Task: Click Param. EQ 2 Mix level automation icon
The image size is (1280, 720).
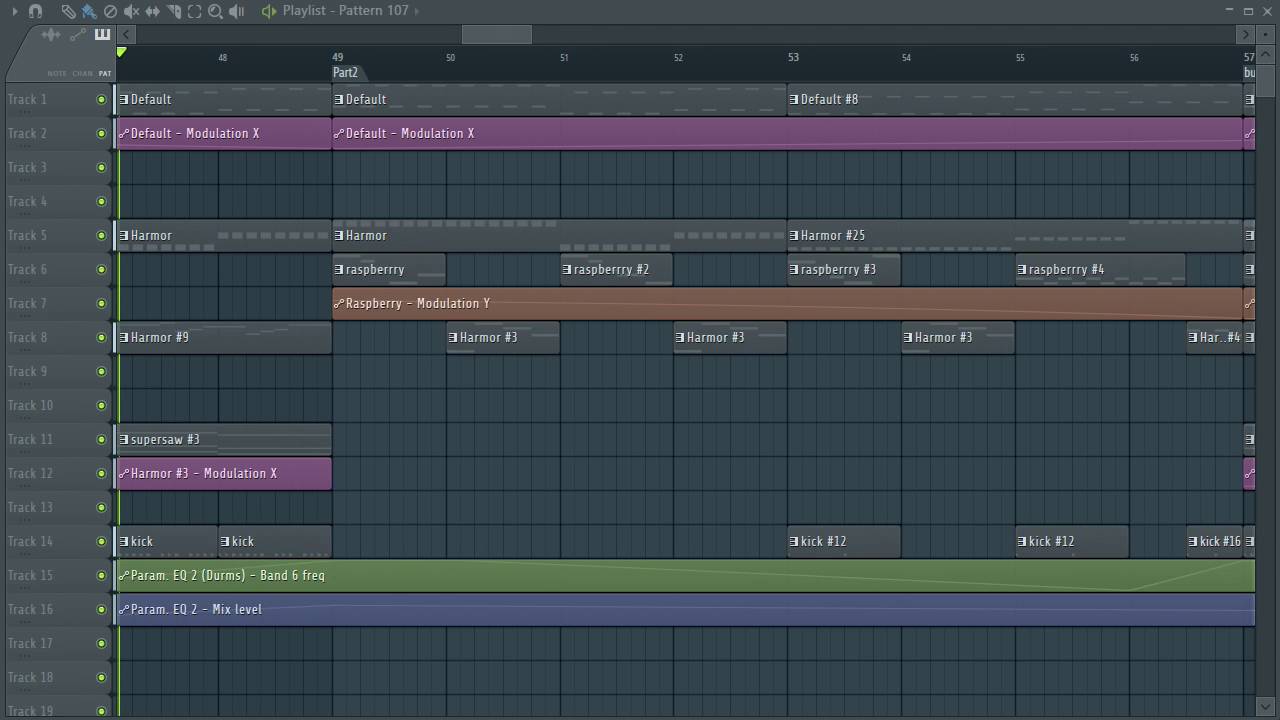Action: tap(124, 609)
